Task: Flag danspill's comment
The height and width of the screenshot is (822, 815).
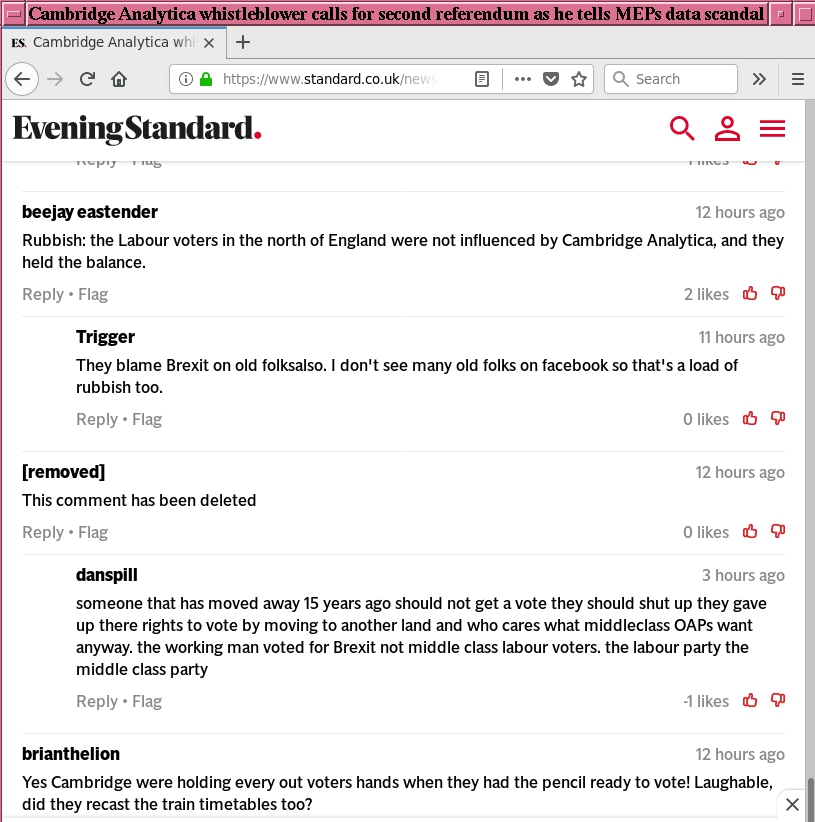Action: [147, 701]
